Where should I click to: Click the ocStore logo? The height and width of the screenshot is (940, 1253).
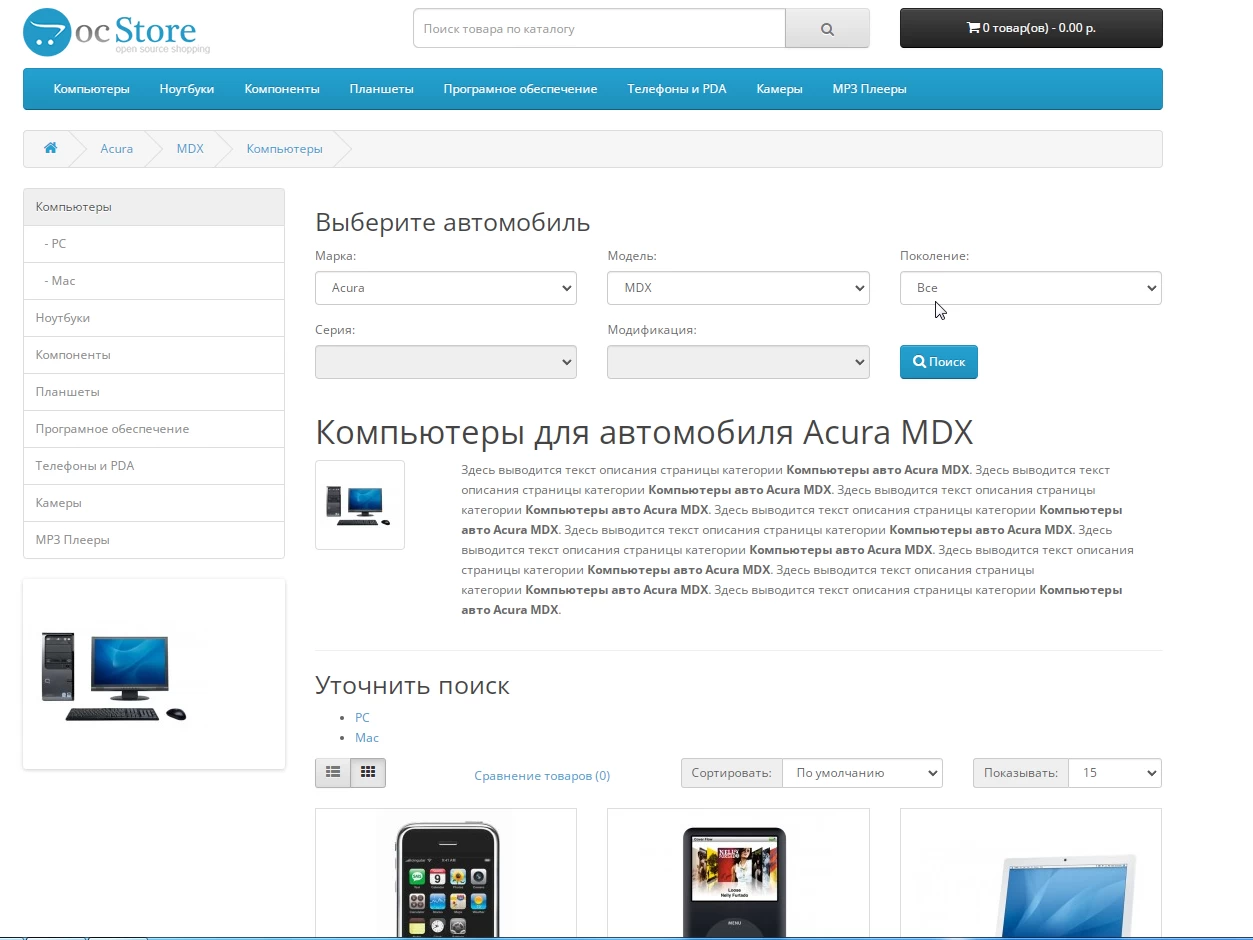pos(117,31)
